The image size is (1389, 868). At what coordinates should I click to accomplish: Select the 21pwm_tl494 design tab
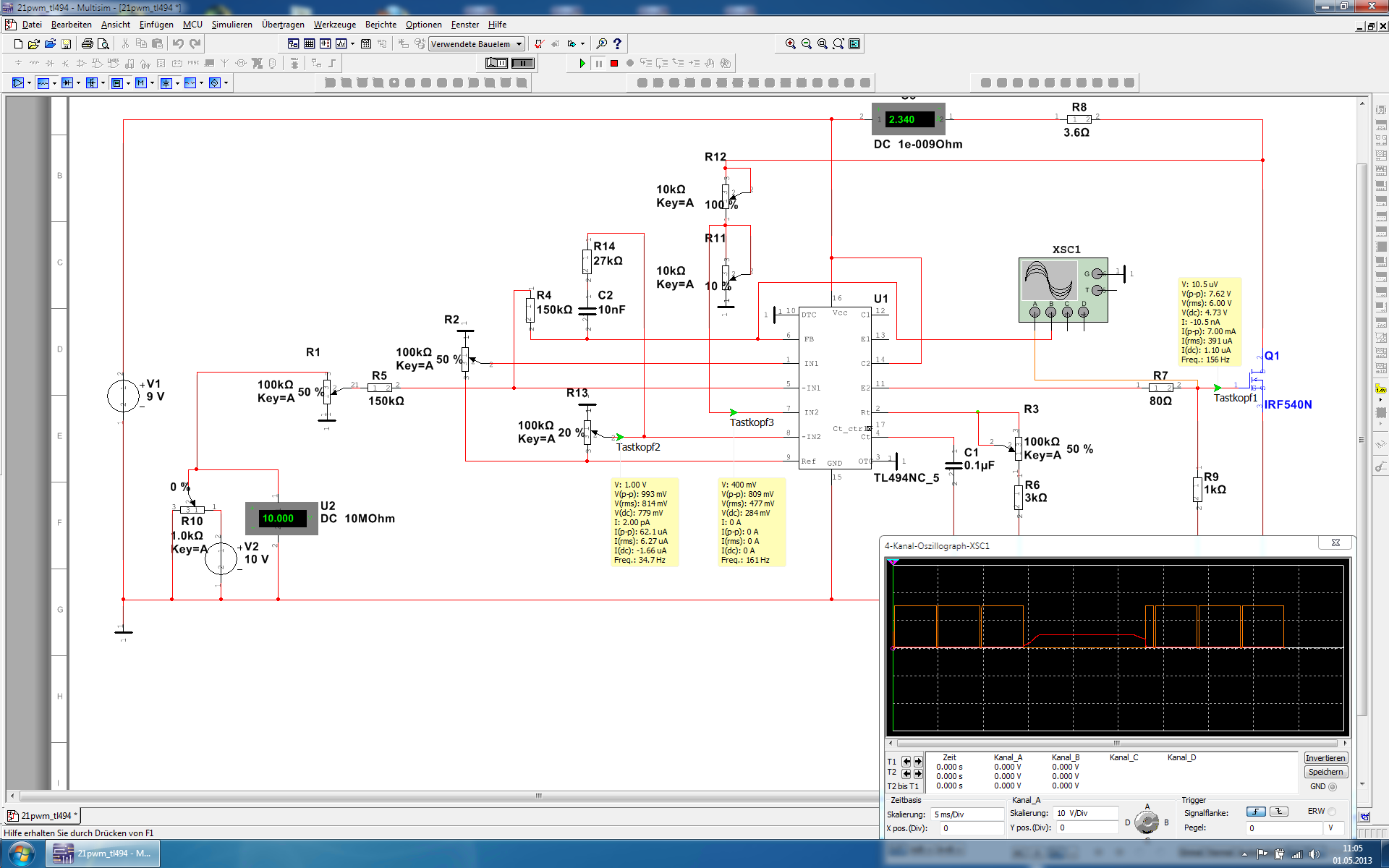pos(43,816)
